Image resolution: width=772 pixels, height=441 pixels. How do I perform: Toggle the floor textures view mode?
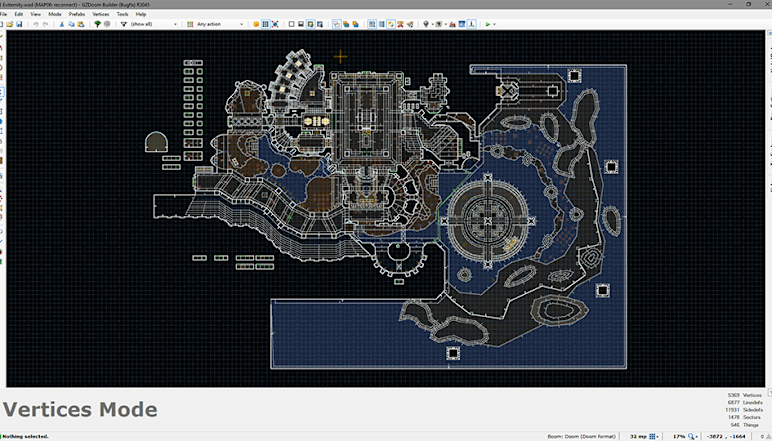coord(310,24)
